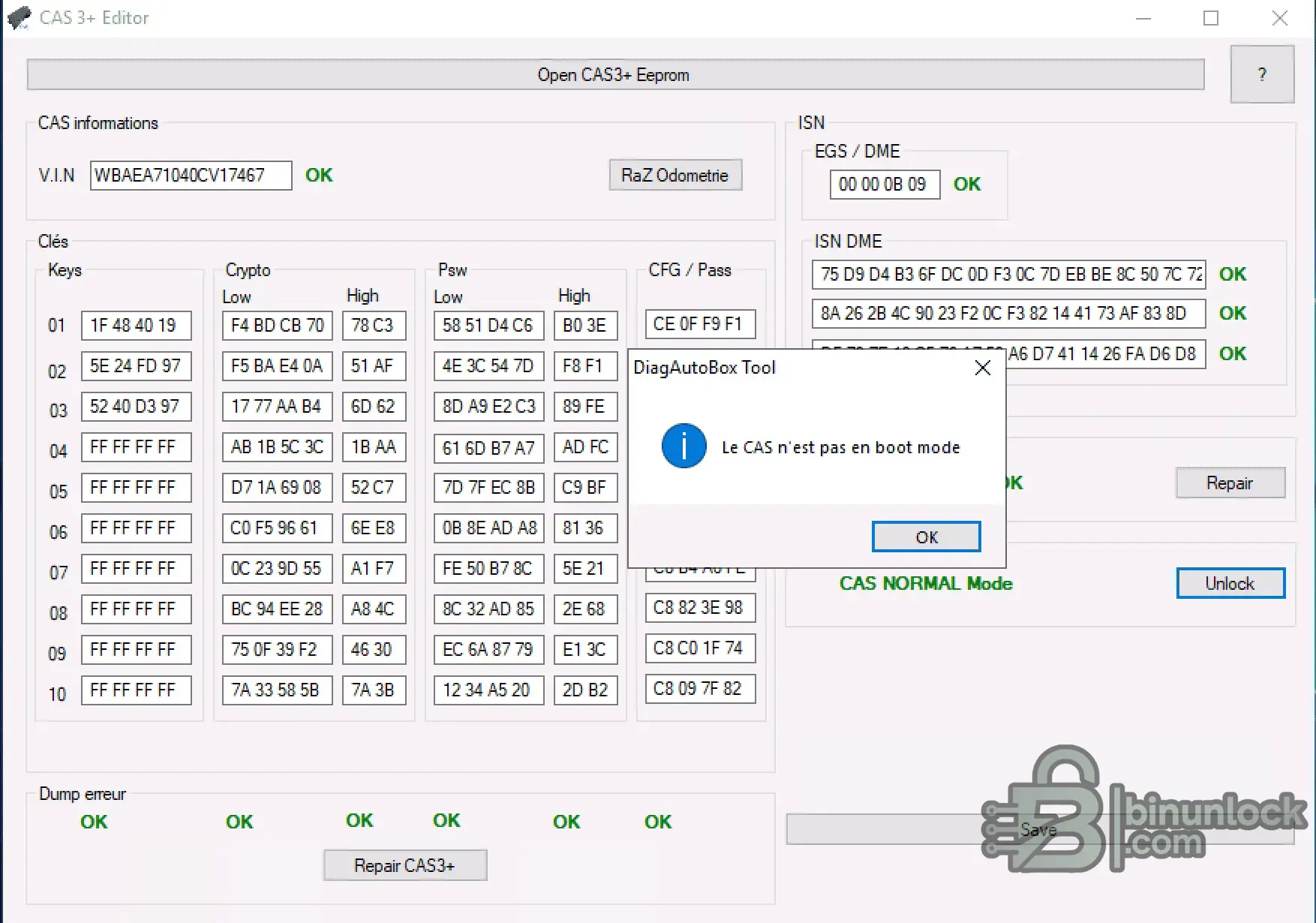Viewport: 1316px width, 923px height.
Task: Open help with the question mark button
Action: coord(1262,74)
